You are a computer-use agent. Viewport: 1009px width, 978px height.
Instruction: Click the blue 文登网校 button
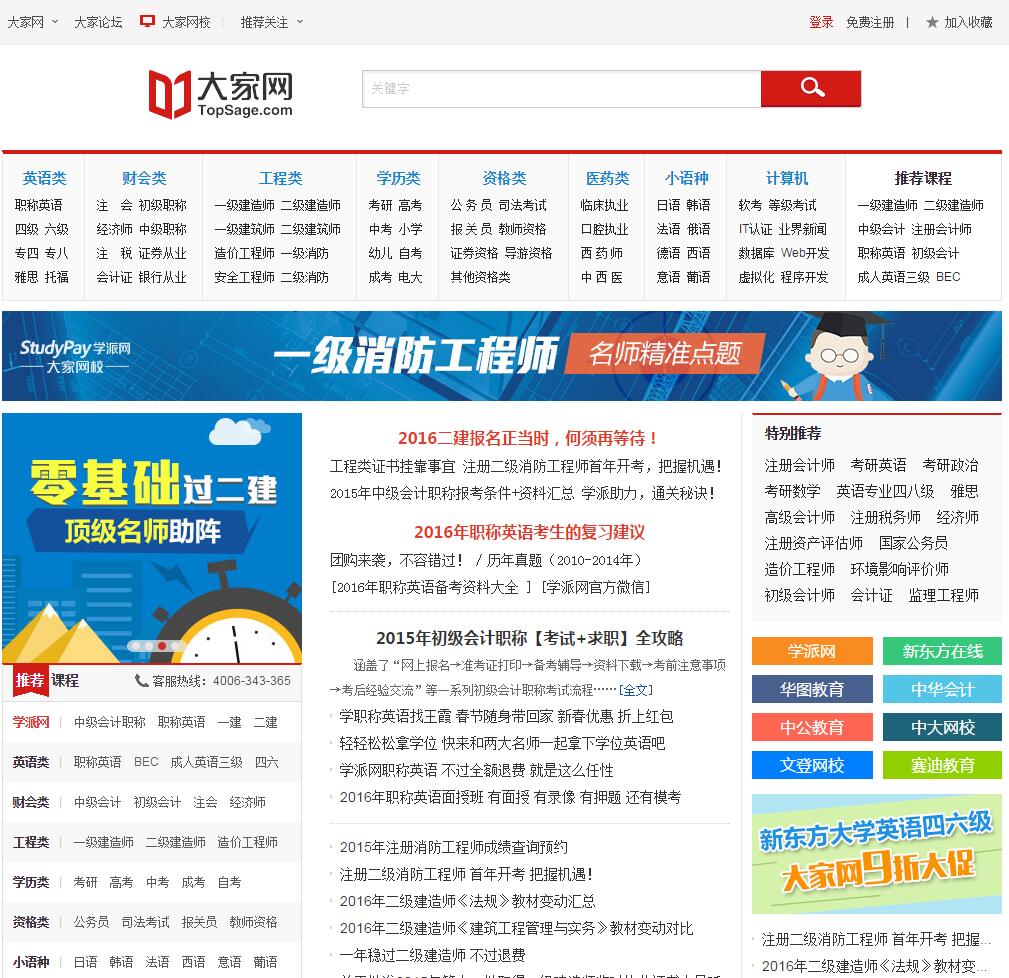coord(812,765)
